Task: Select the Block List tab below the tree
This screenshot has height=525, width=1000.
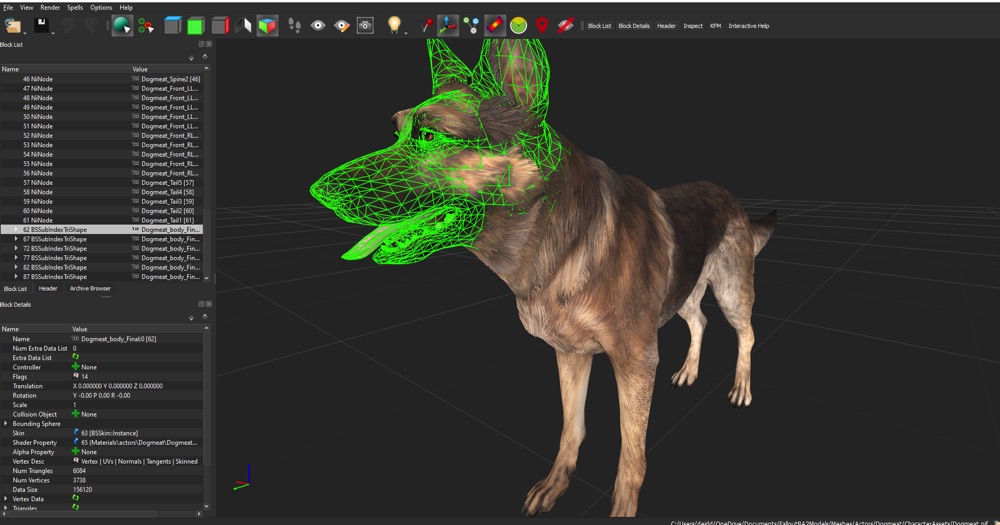Action: (15, 288)
